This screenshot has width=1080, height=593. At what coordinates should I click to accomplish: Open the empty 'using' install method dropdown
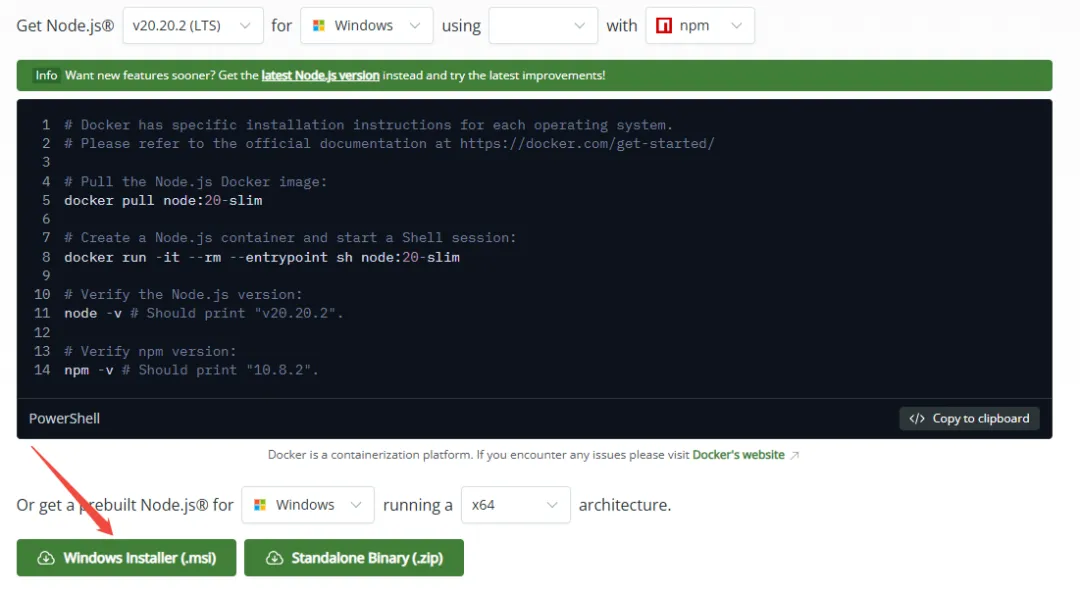[543, 25]
